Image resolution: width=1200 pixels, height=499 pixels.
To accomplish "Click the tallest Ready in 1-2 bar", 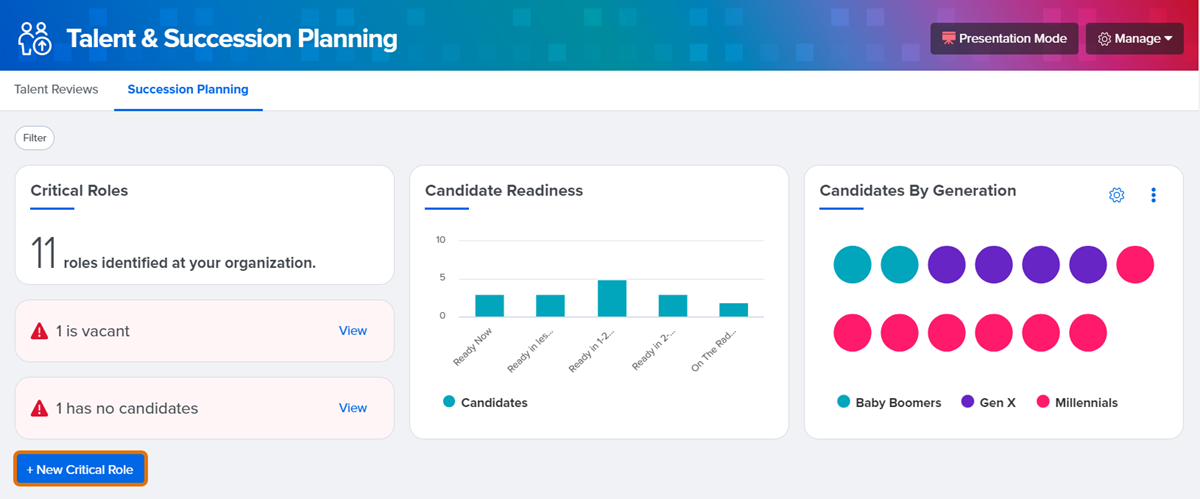I will coord(612,298).
